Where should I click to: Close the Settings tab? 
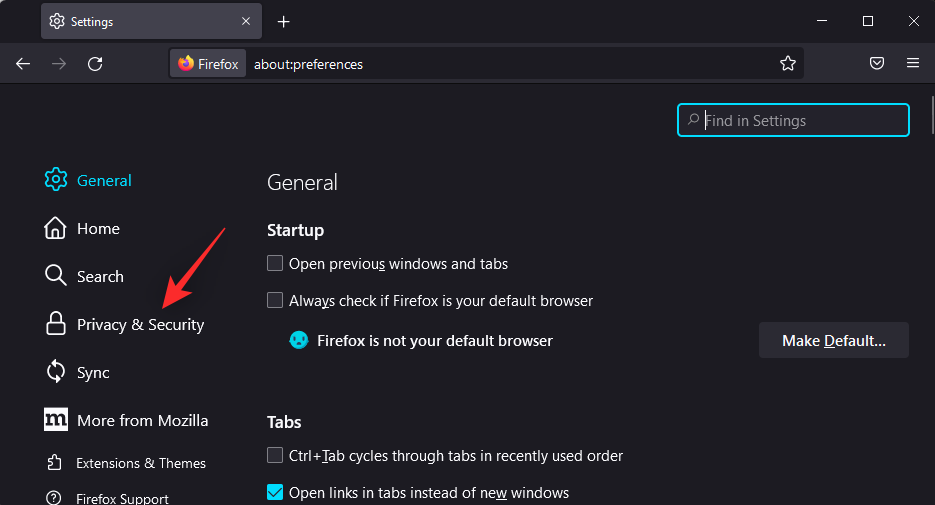pos(247,21)
